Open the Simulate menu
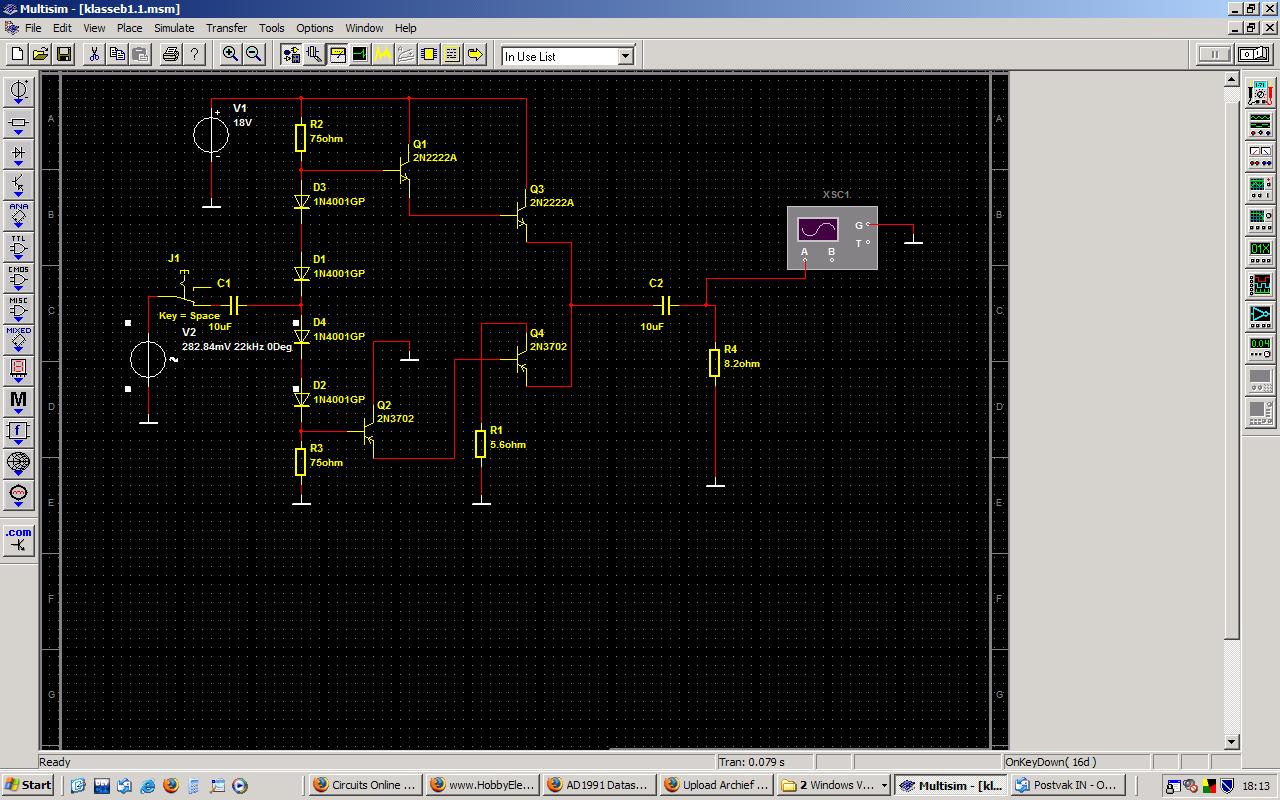Viewport: 1280px width, 800px height. tap(174, 28)
